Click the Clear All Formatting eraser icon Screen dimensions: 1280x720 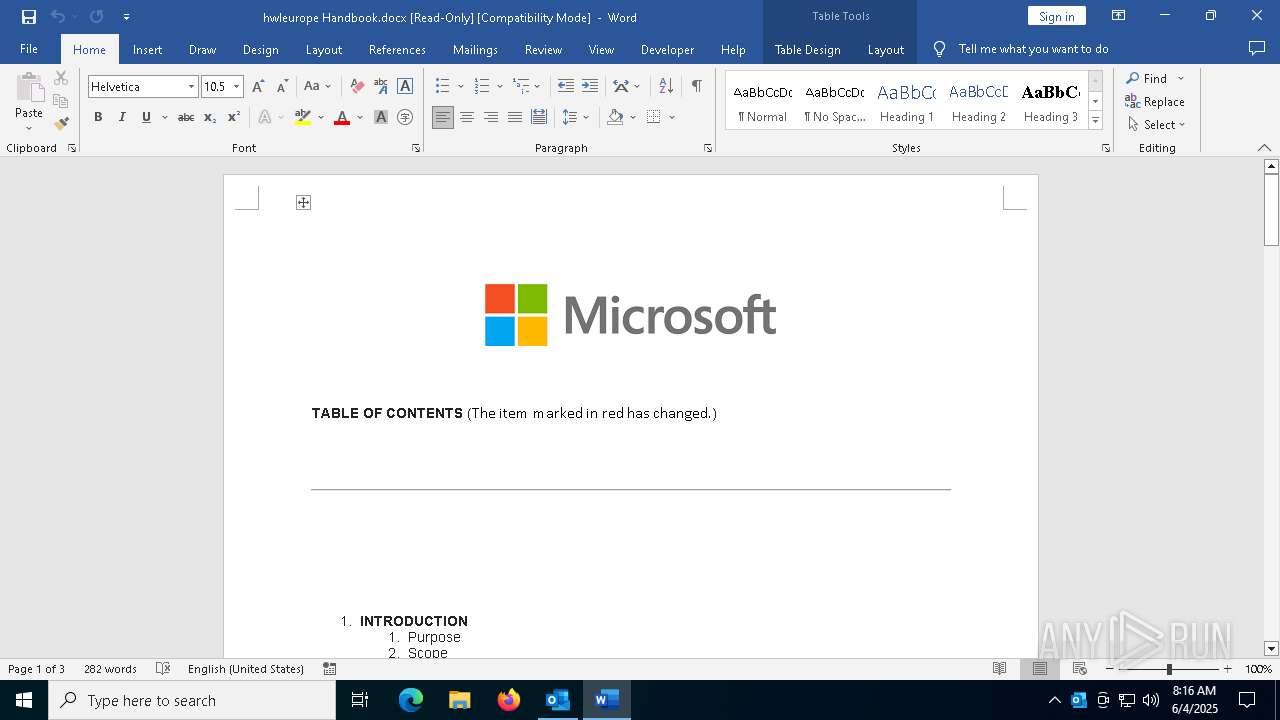[x=357, y=86]
